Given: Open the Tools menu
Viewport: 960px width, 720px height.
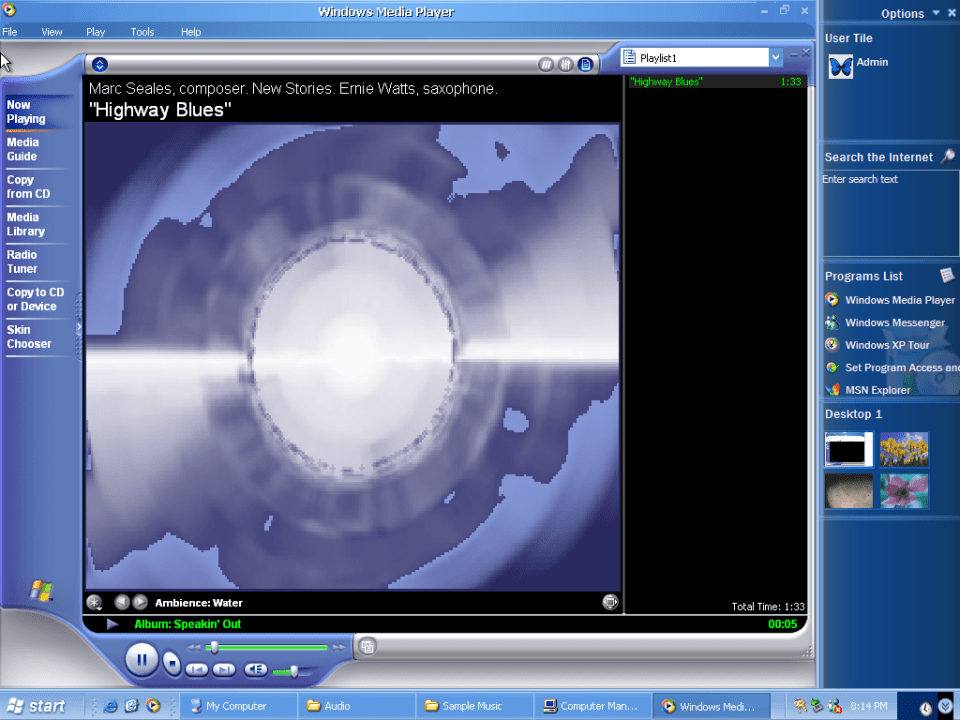Looking at the screenshot, I should click(142, 32).
